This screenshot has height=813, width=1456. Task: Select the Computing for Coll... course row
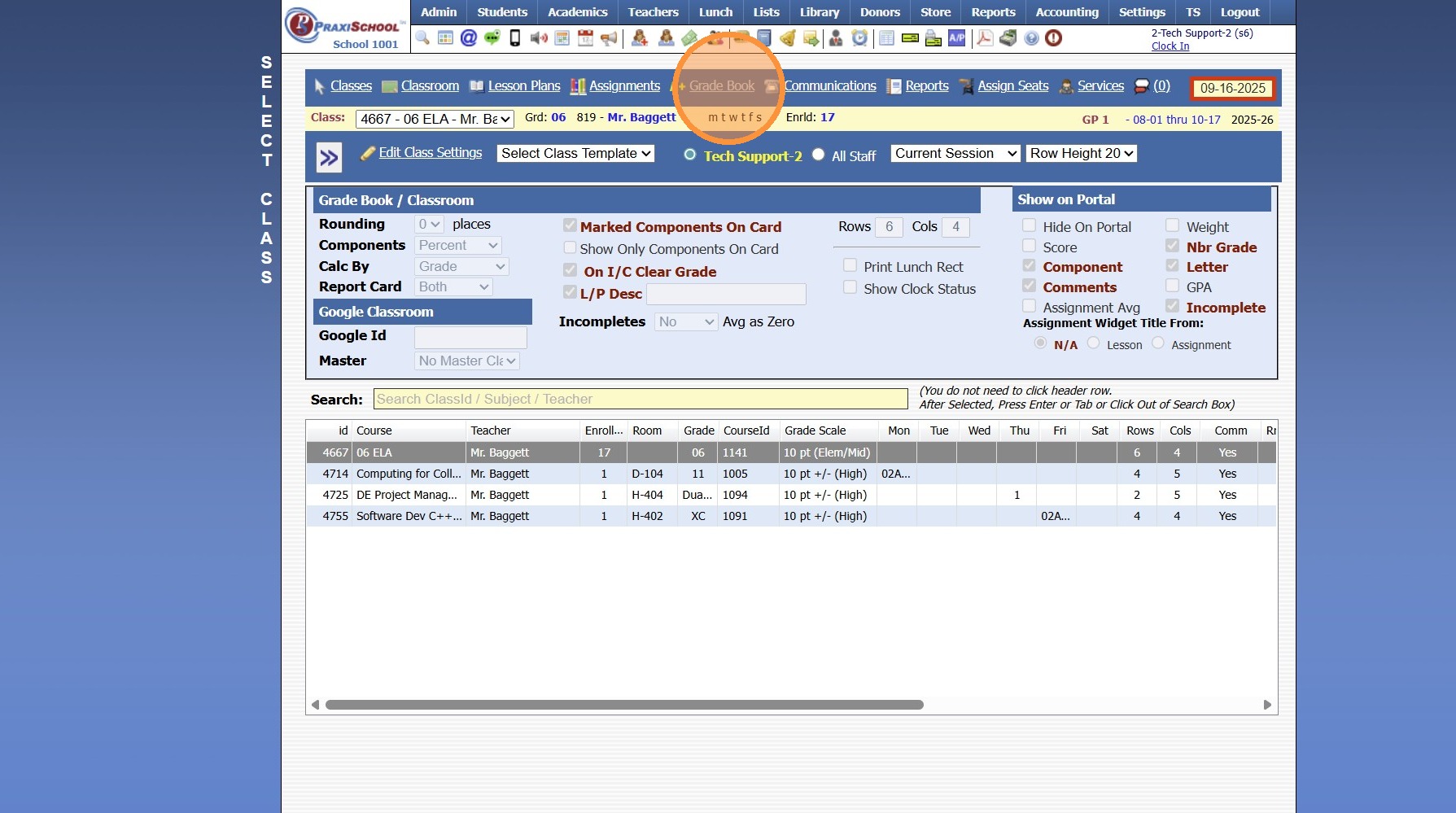pyautogui.click(x=791, y=474)
